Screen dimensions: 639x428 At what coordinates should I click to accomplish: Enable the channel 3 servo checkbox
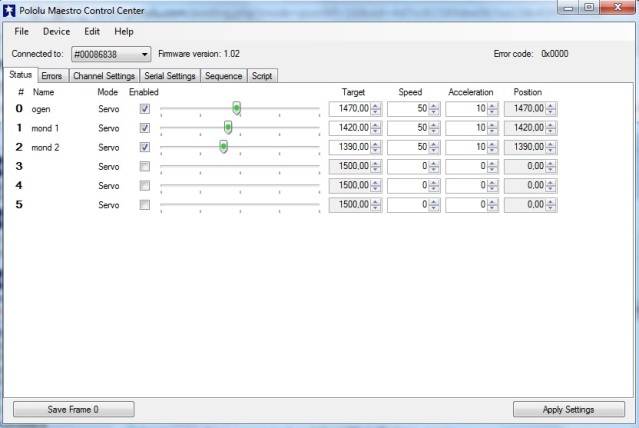(x=145, y=166)
